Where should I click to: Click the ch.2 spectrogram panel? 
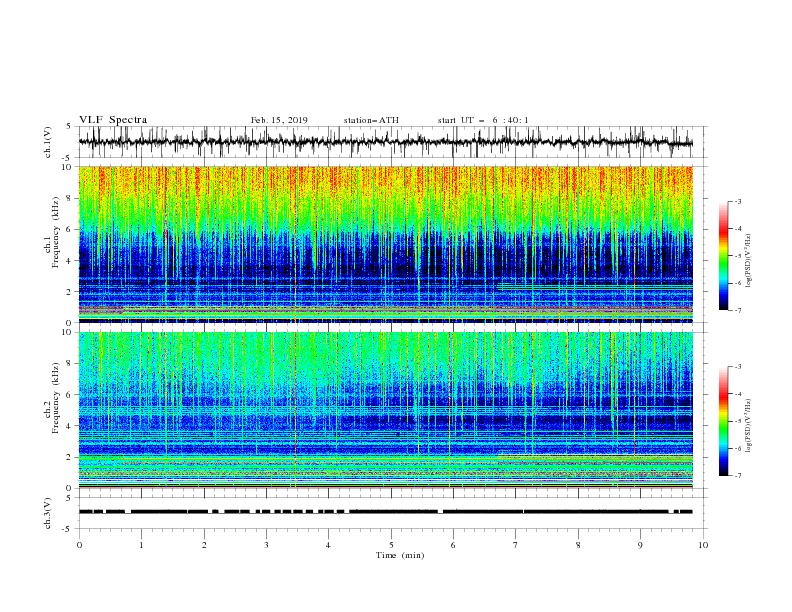point(386,410)
